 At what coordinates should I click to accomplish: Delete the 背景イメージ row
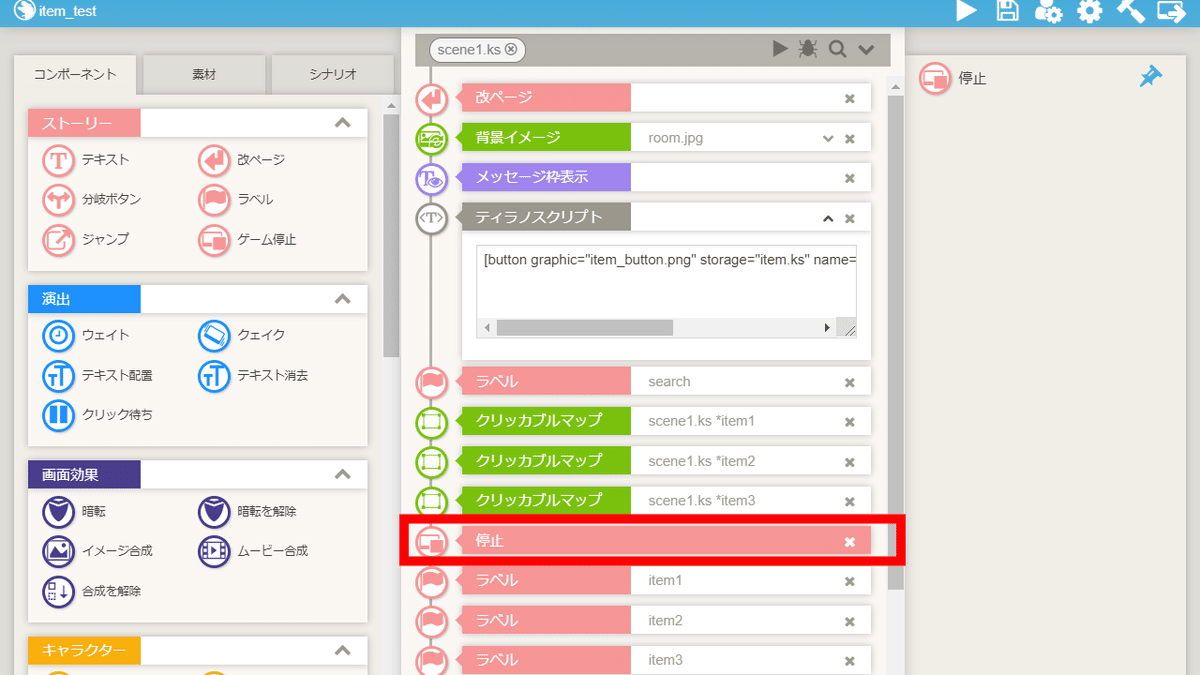(850, 138)
